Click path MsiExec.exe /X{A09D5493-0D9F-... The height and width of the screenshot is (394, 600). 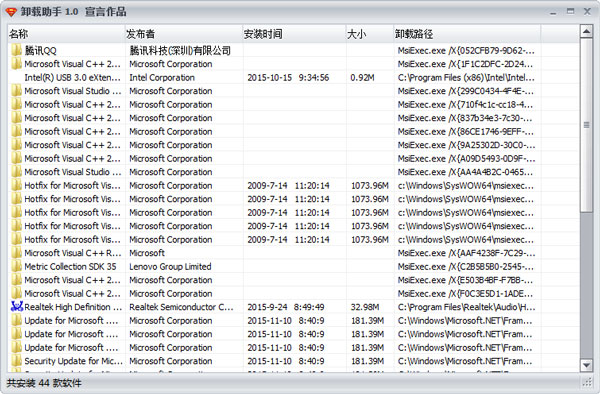point(466,158)
